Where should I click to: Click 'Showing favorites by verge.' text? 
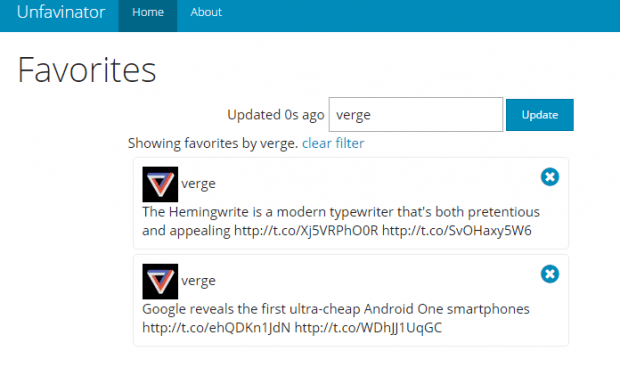click(213, 143)
